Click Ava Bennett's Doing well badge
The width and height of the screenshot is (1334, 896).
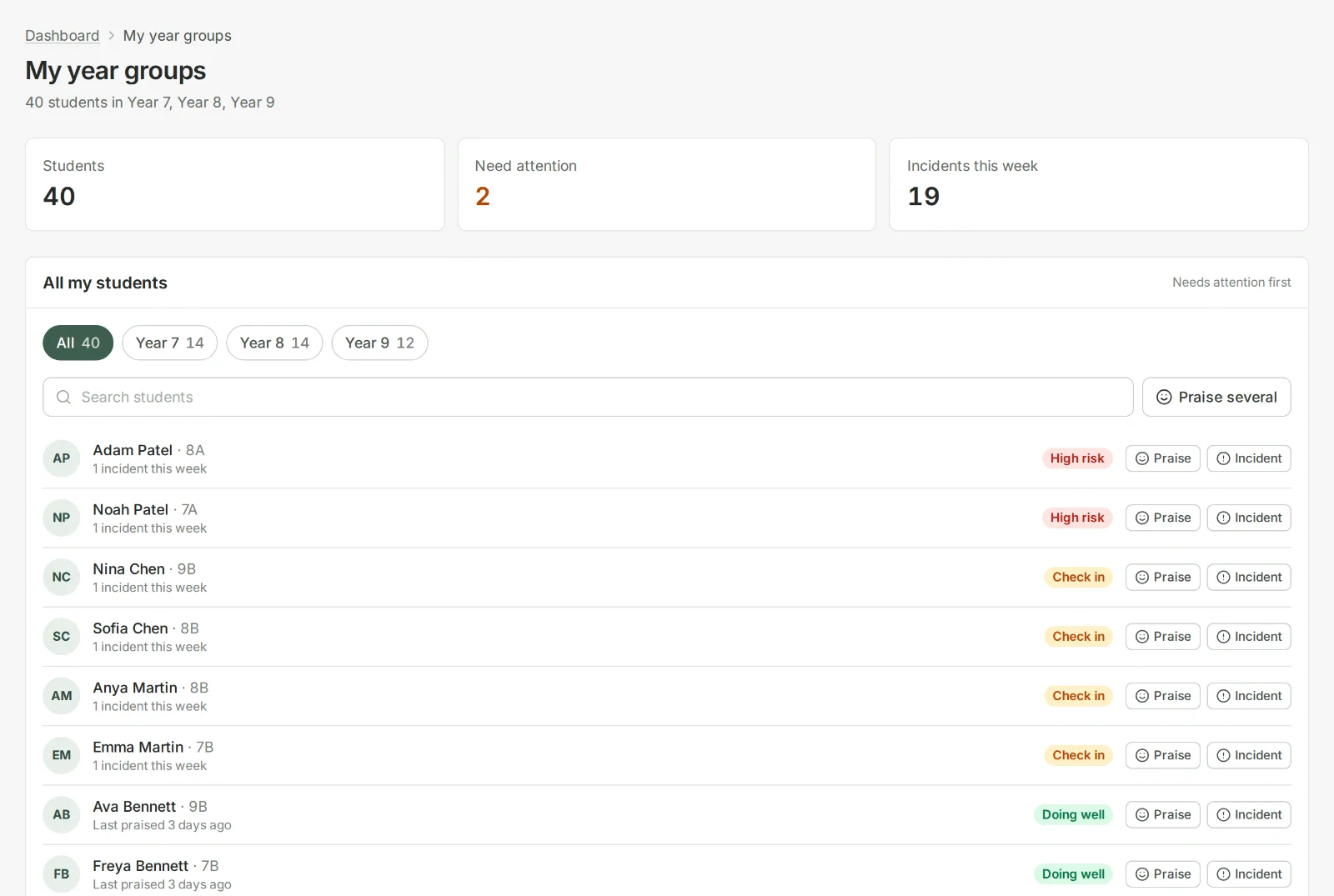1073,814
